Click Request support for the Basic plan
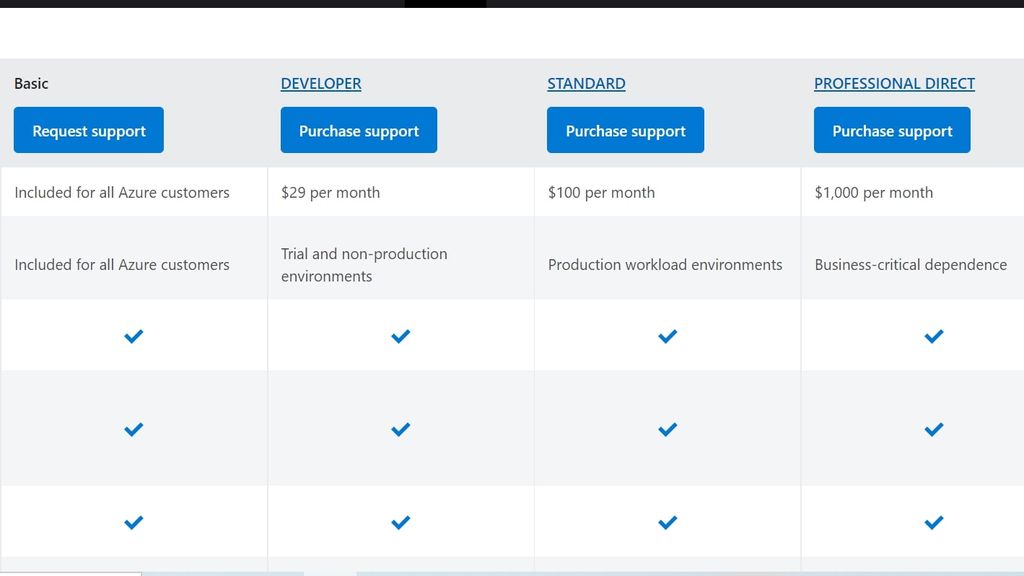The width and height of the screenshot is (1024, 576). 88,130
